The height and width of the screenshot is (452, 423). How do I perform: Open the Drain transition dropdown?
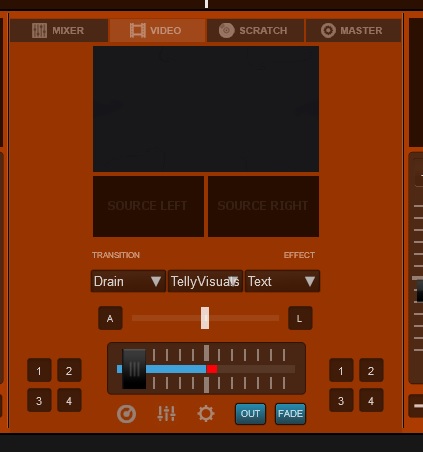128,281
